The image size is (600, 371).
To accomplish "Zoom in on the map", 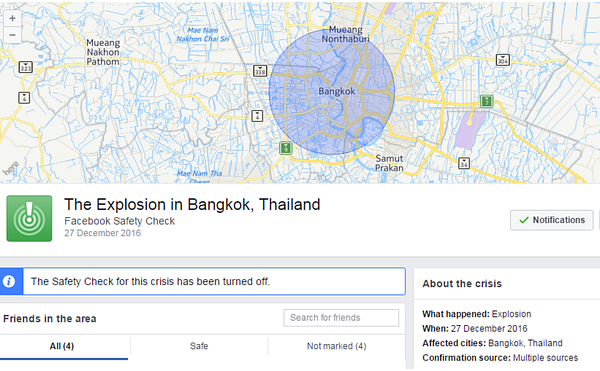I will pos(12,18).
